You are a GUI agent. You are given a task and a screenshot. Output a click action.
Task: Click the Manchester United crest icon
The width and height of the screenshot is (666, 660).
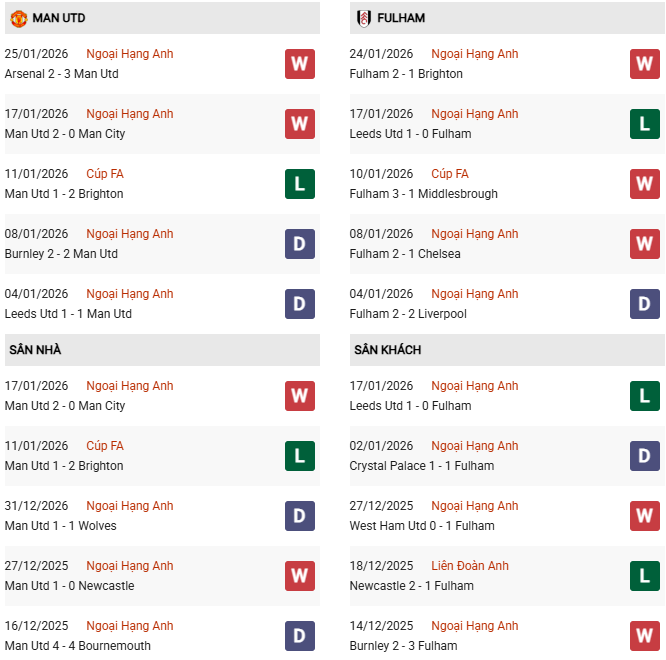click(18, 18)
